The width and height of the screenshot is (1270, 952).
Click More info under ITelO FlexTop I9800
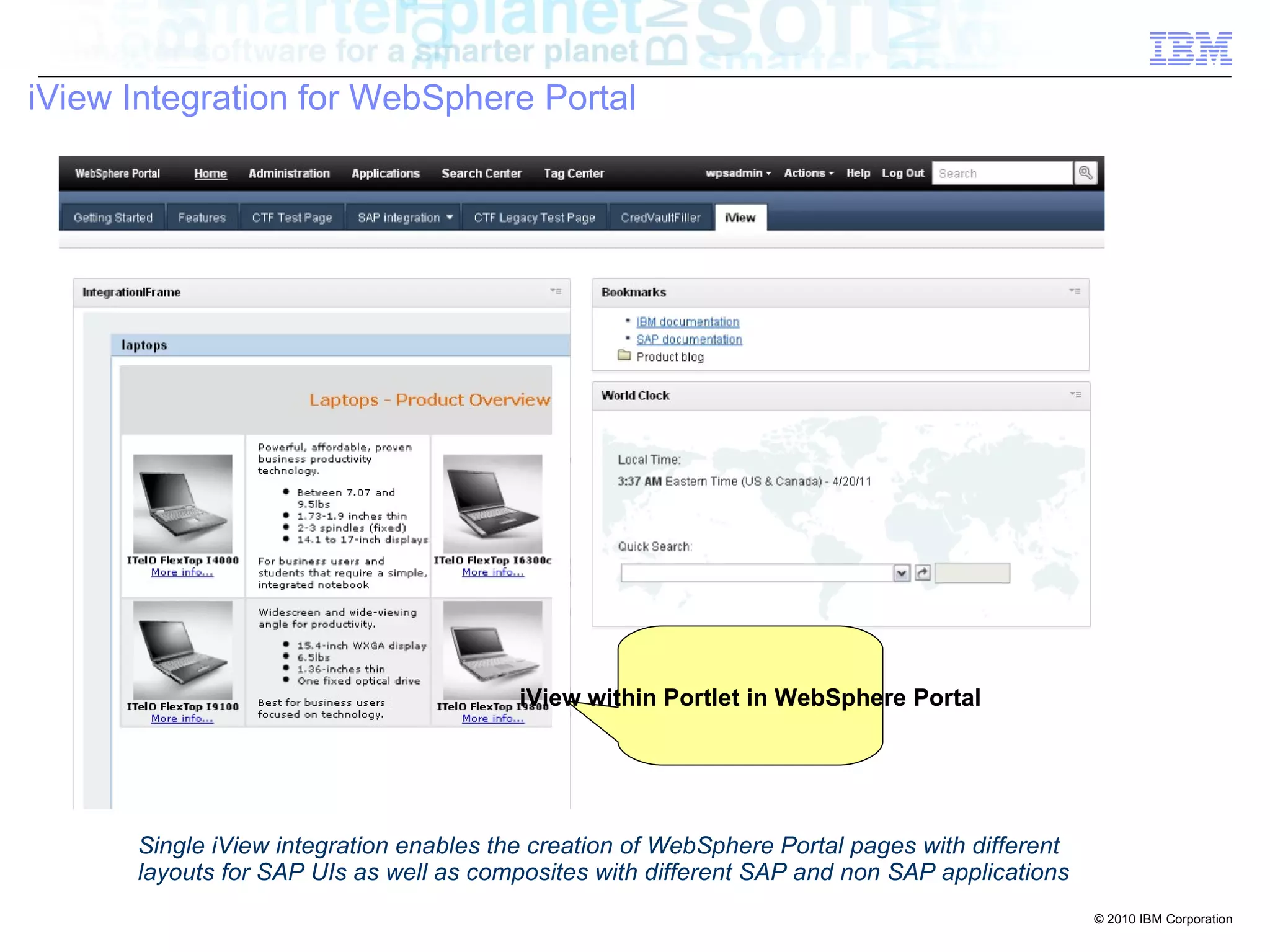(493, 718)
